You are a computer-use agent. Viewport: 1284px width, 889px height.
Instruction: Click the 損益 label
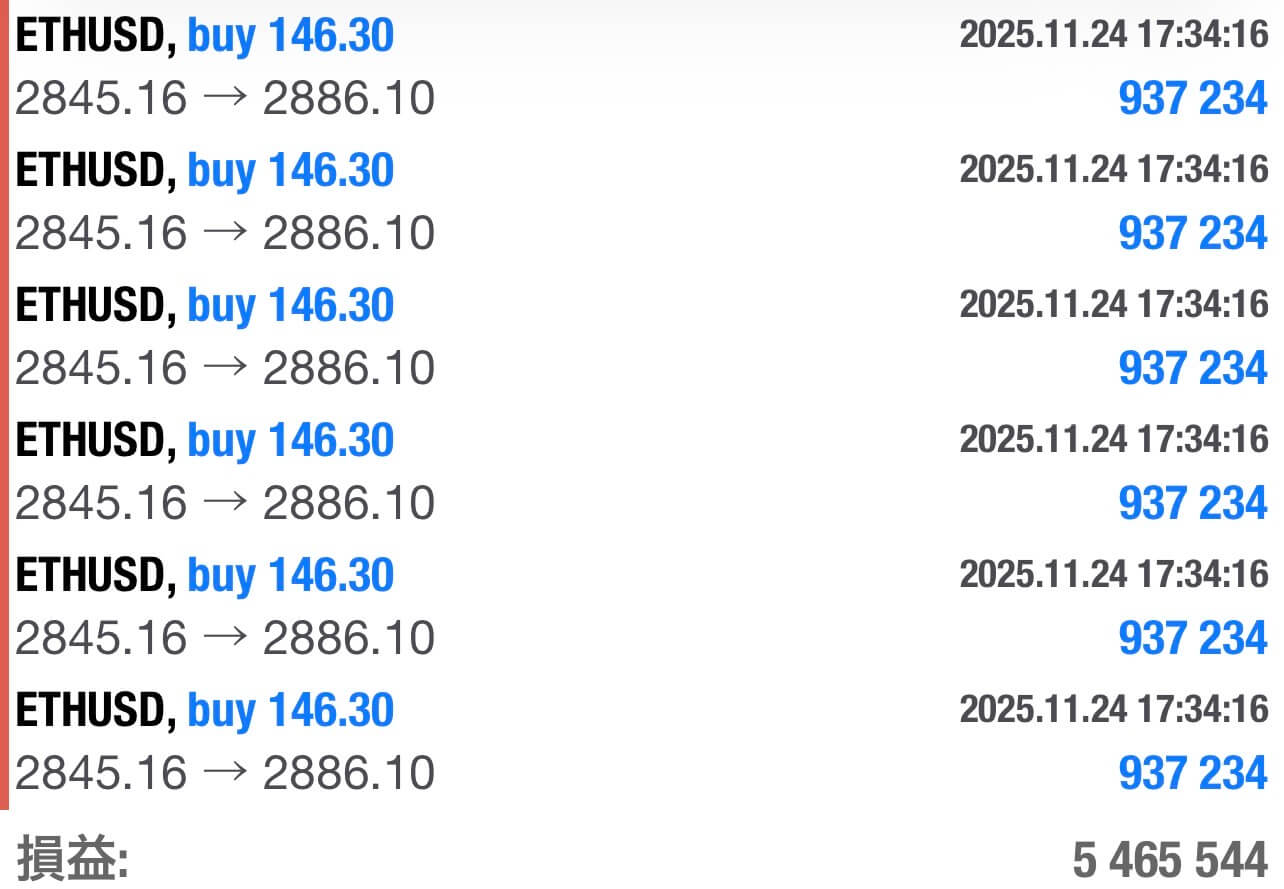point(73,859)
